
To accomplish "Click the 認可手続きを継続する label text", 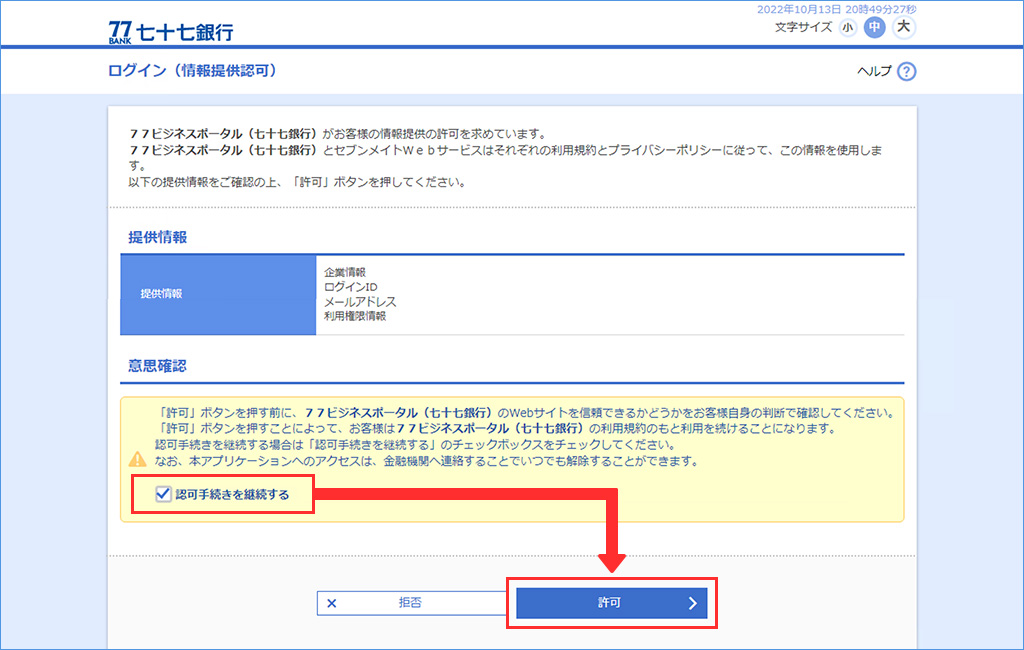I will tap(232, 495).
